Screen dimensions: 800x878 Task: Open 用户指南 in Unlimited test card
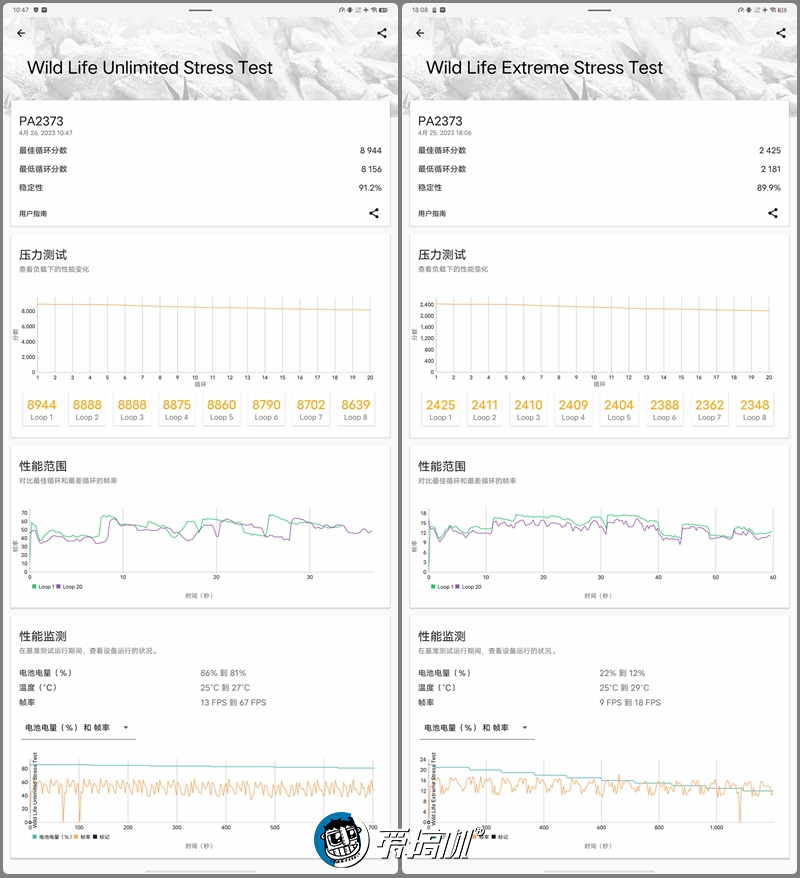click(x=33, y=213)
